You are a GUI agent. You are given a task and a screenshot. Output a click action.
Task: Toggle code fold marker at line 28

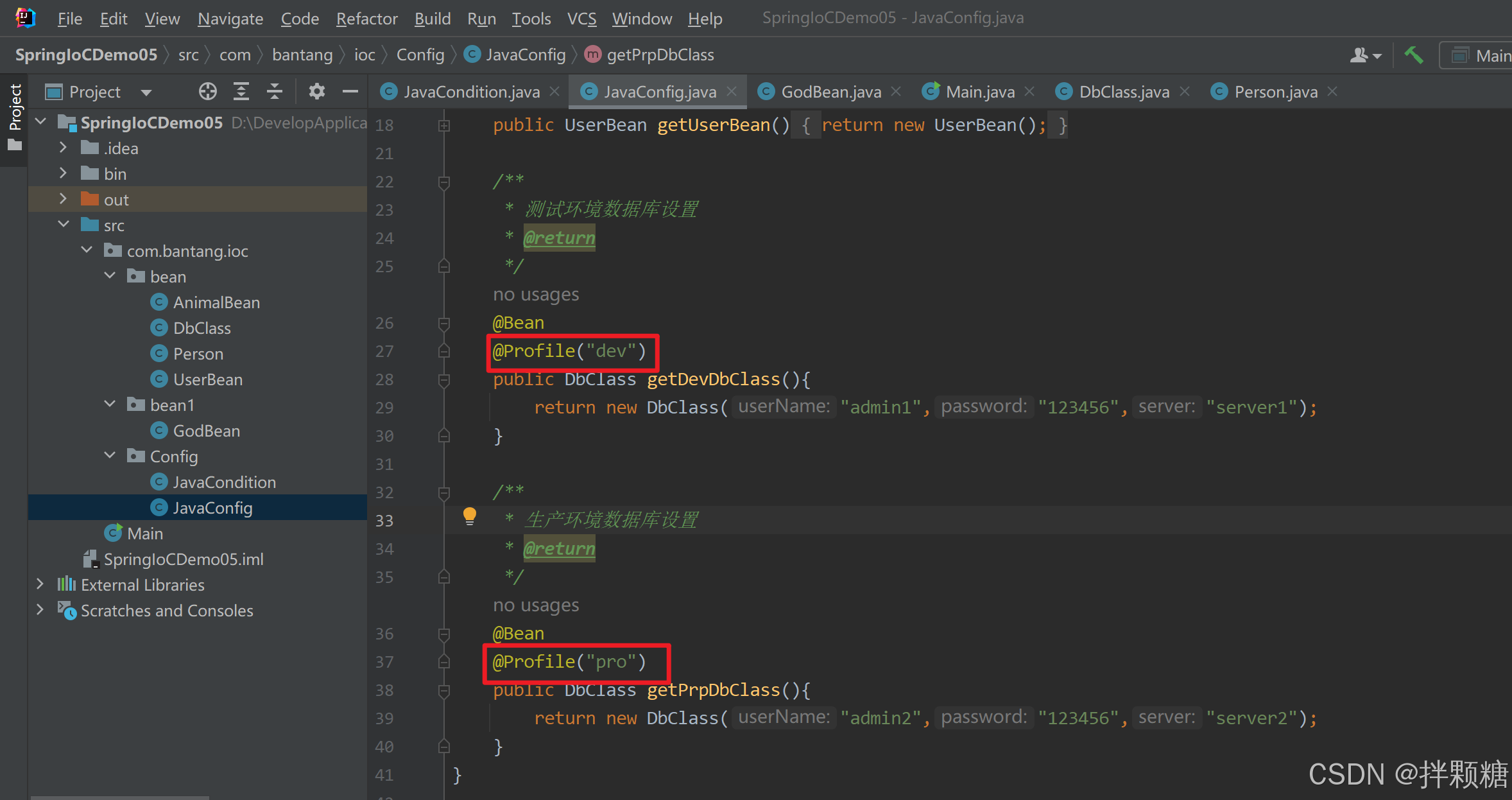(x=443, y=380)
